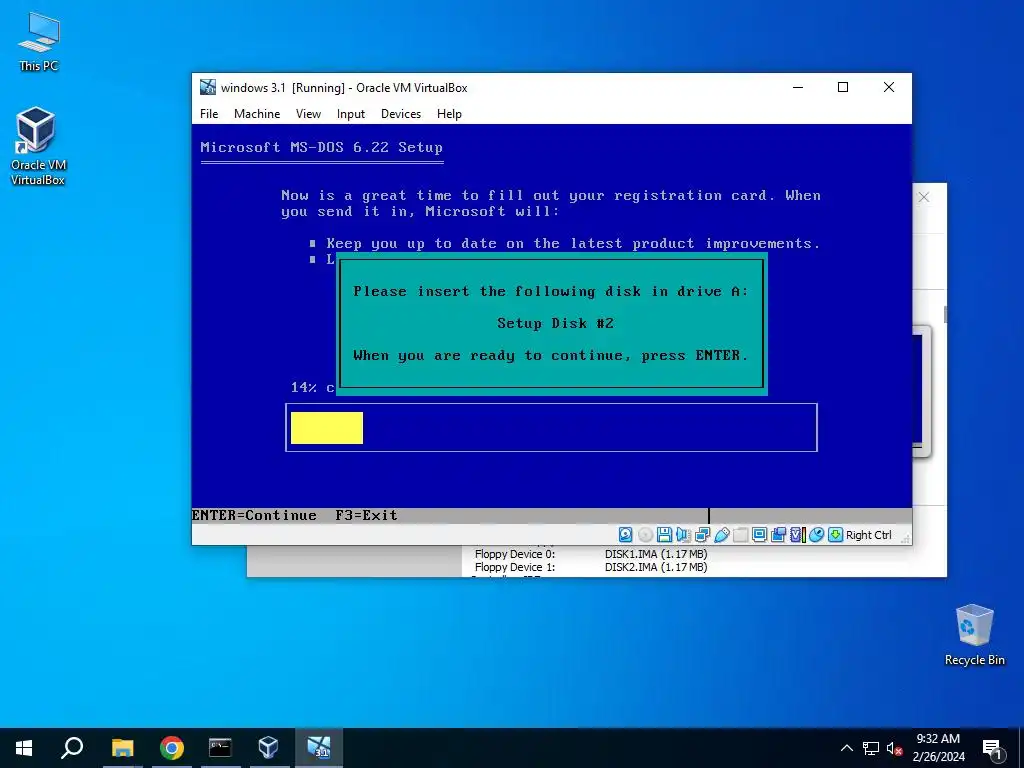The width and height of the screenshot is (1024, 768).
Task: Maximize the windows 3.1 VM window
Action: point(843,88)
